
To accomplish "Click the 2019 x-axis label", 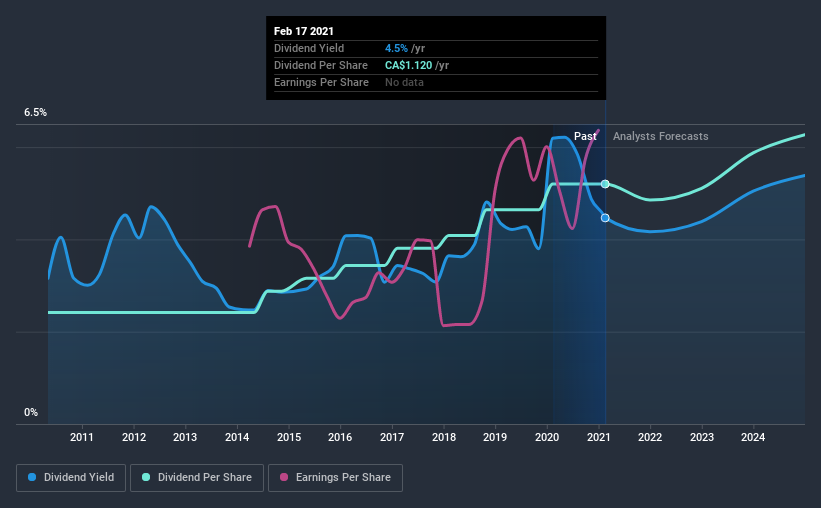I will 495,437.
